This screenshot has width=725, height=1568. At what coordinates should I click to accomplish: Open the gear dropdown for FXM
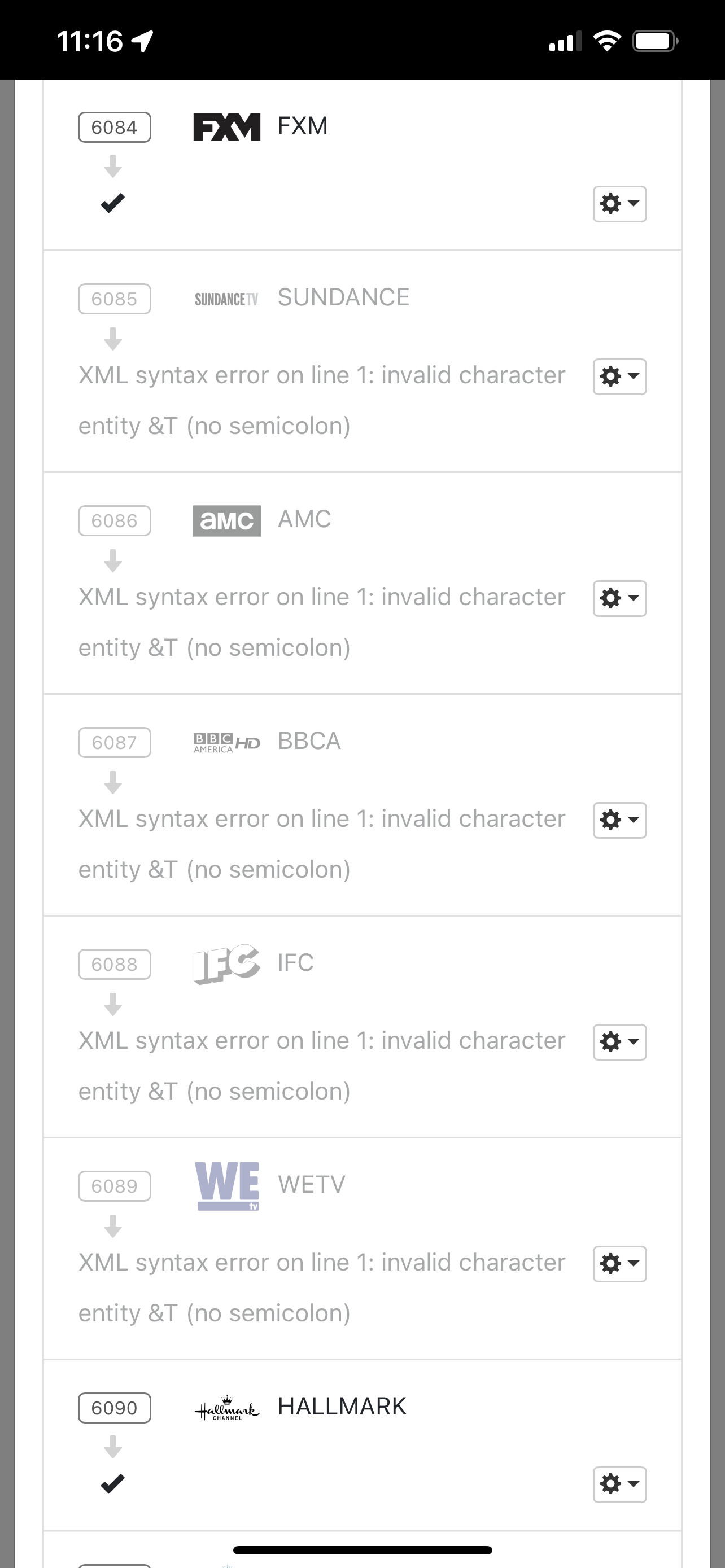[x=619, y=203]
